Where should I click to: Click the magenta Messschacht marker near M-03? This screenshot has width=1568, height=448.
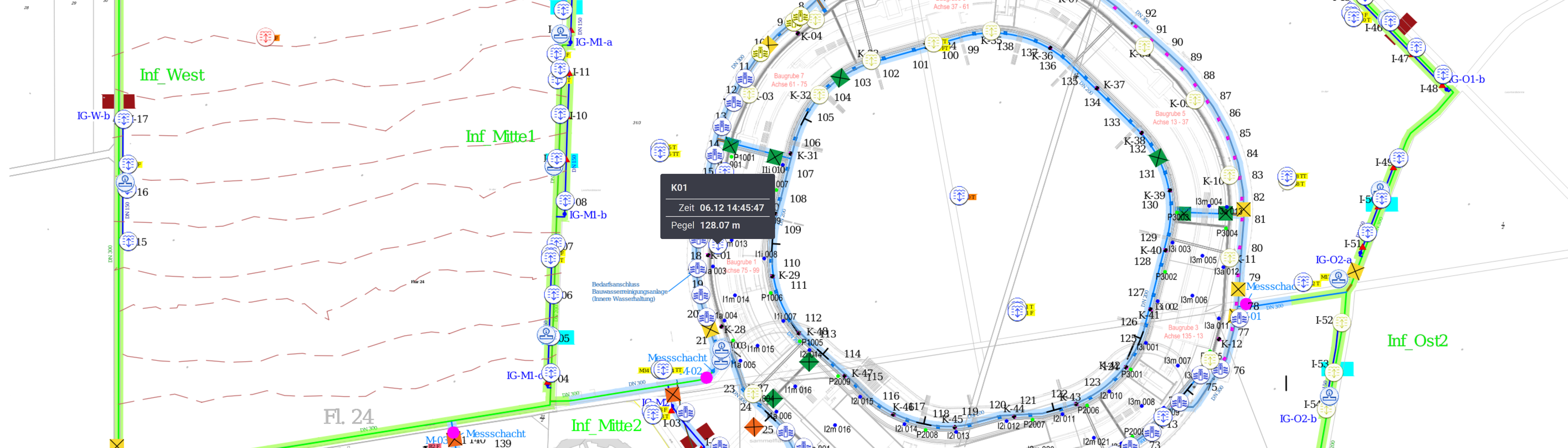453,433
